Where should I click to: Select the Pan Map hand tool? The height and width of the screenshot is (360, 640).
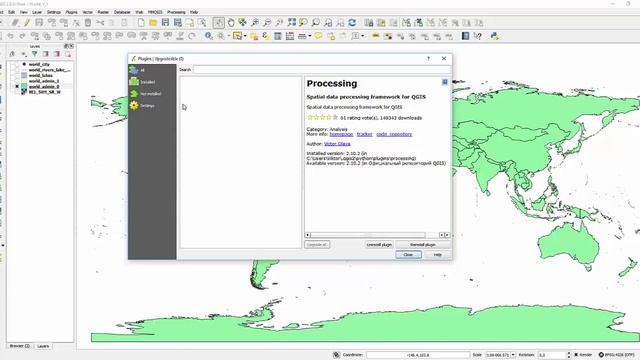(231, 23)
